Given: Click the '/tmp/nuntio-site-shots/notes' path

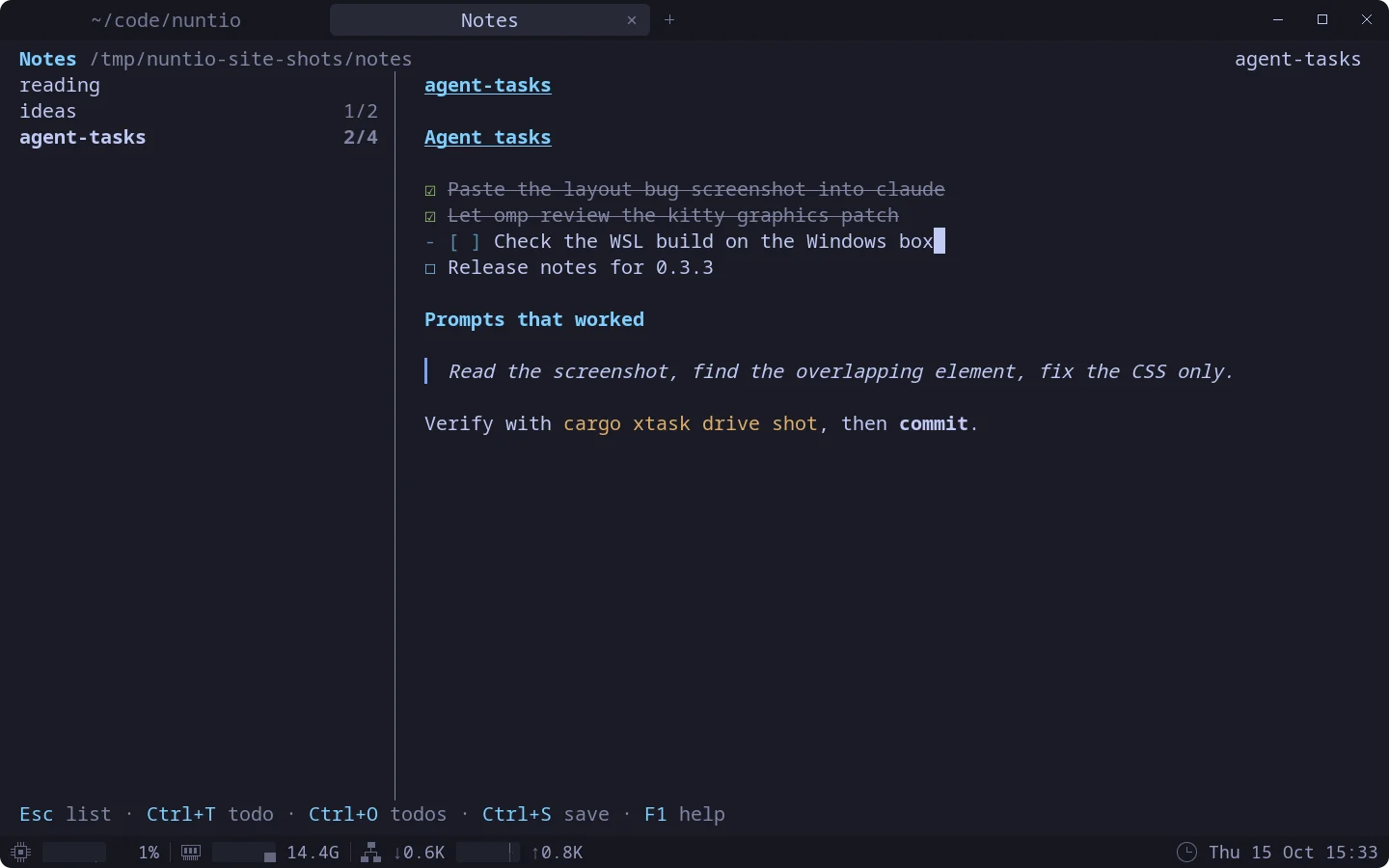Looking at the screenshot, I should click(x=251, y=60).
